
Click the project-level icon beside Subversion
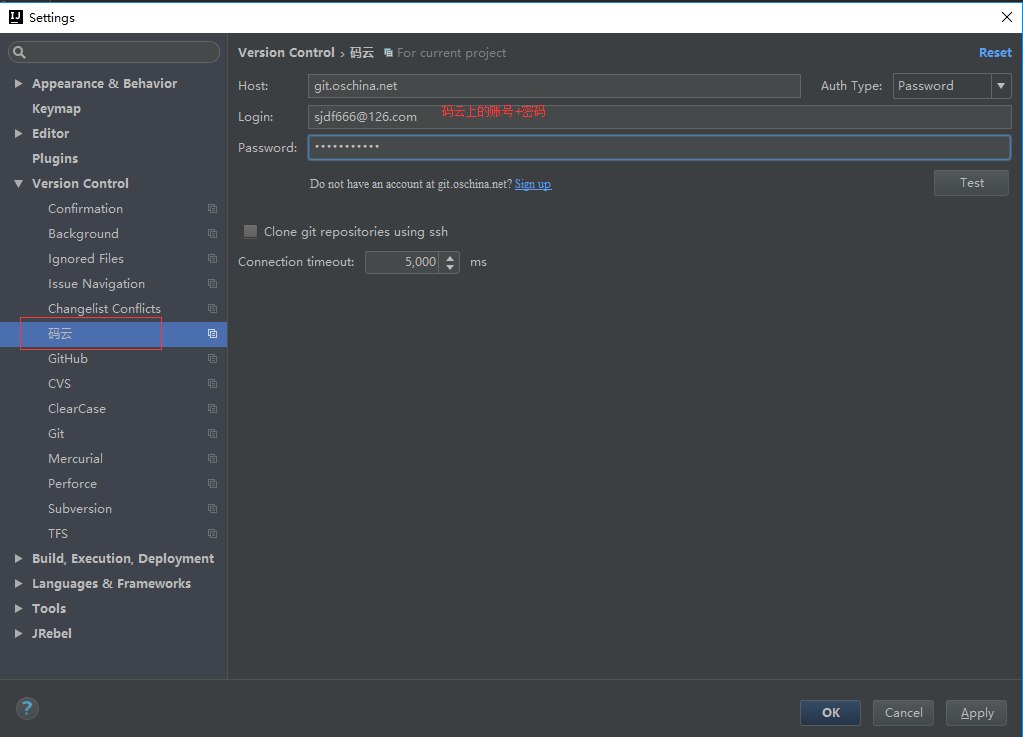click(212, 509)
